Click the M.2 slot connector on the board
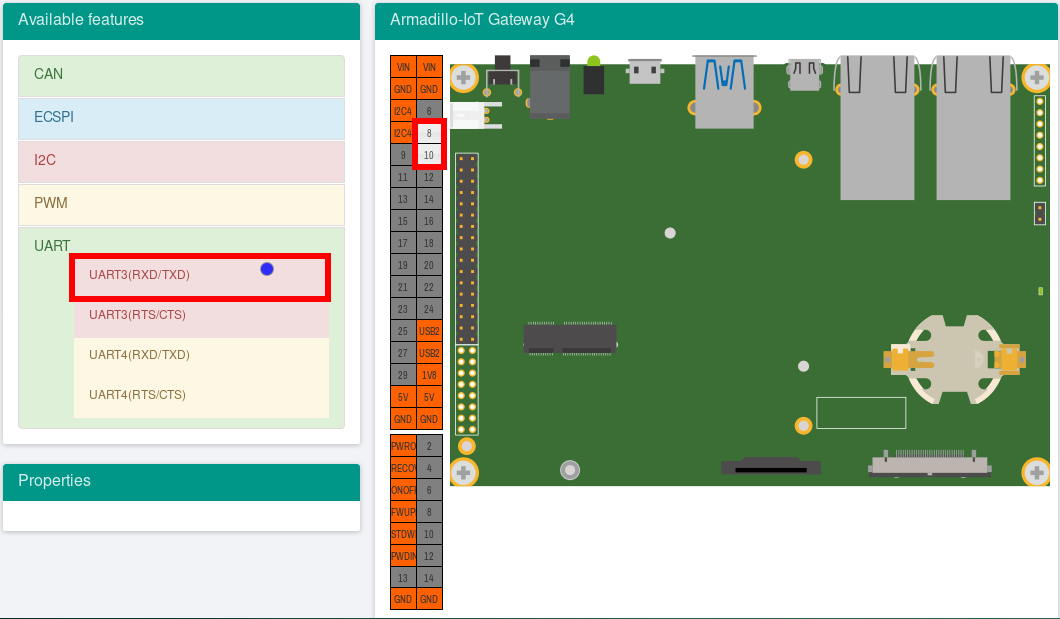This screenshot has height=619, width=1060. pos(570,338)
